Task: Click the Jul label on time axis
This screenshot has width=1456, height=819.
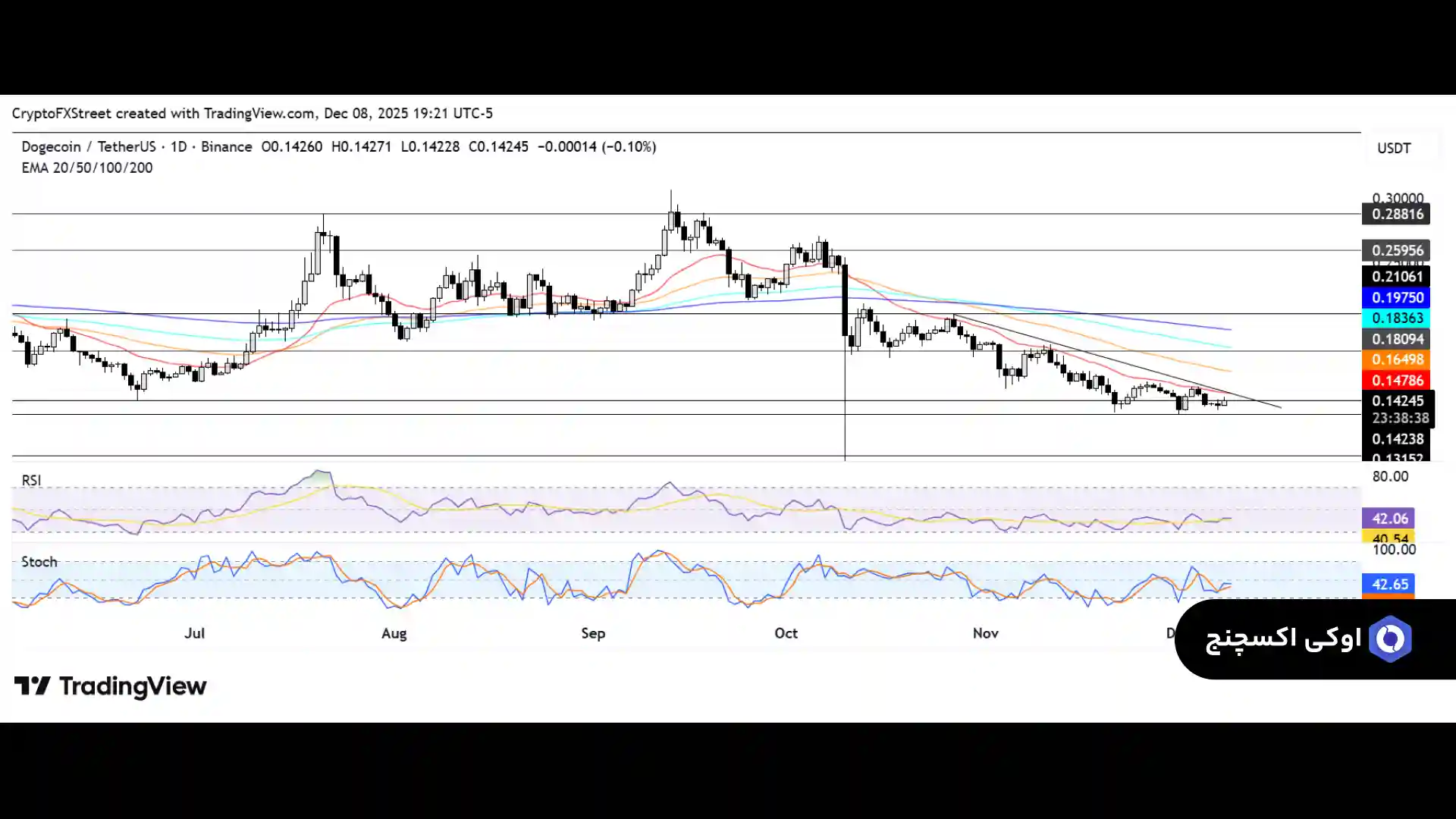Action: coord(194,633)
